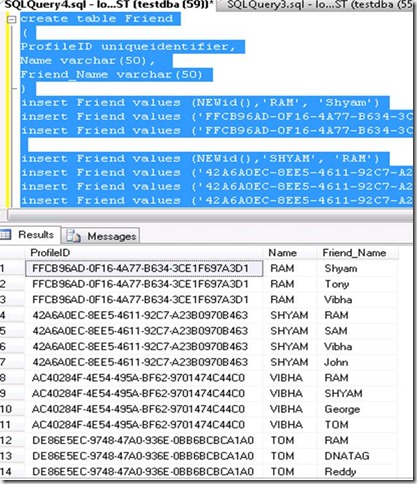The height and width of the screenshot is (484, 417).
Task: Click 'Vibha' in row 3
Action: [357, 300]
